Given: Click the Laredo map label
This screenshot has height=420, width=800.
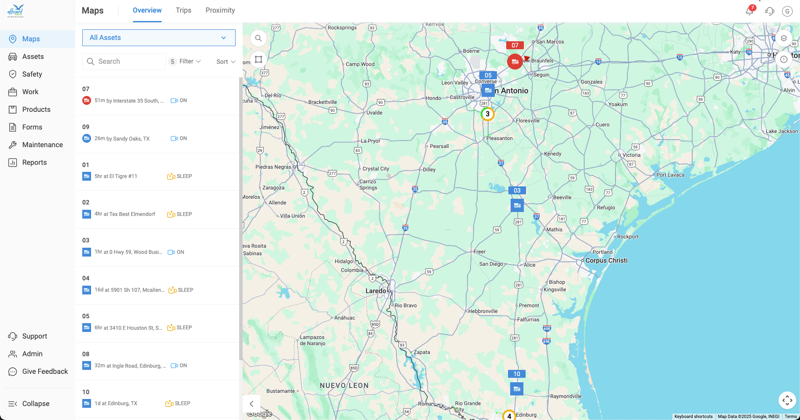Looking at the screenshot, I should [x=376, y=291].
